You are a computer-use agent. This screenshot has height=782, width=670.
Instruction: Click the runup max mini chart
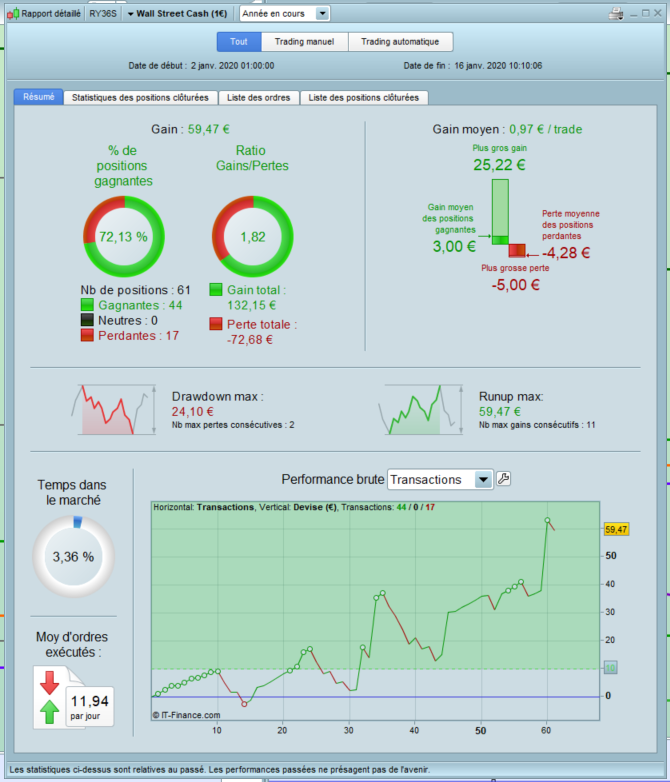tap(421, 410)
